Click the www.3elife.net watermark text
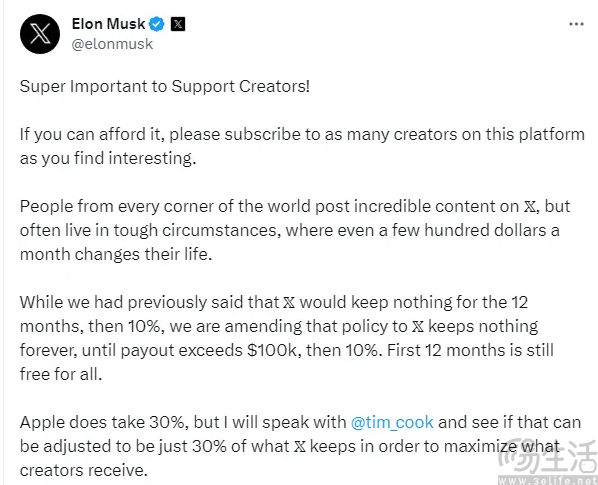The height and width of the screenshot is (485, 598). coord(548,480)
